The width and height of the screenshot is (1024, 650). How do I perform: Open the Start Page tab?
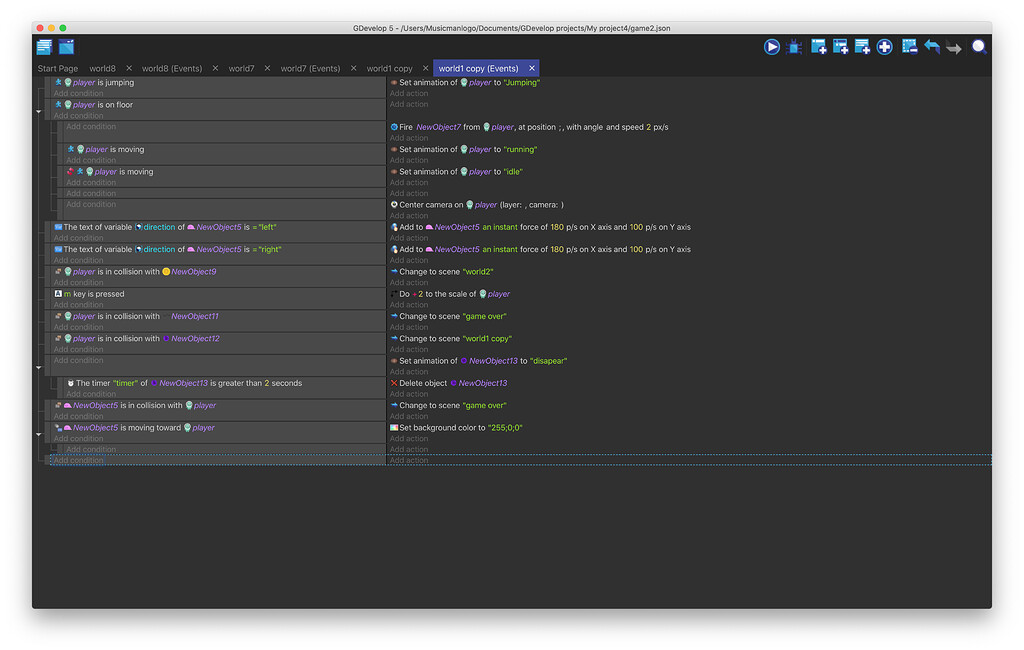58,68
